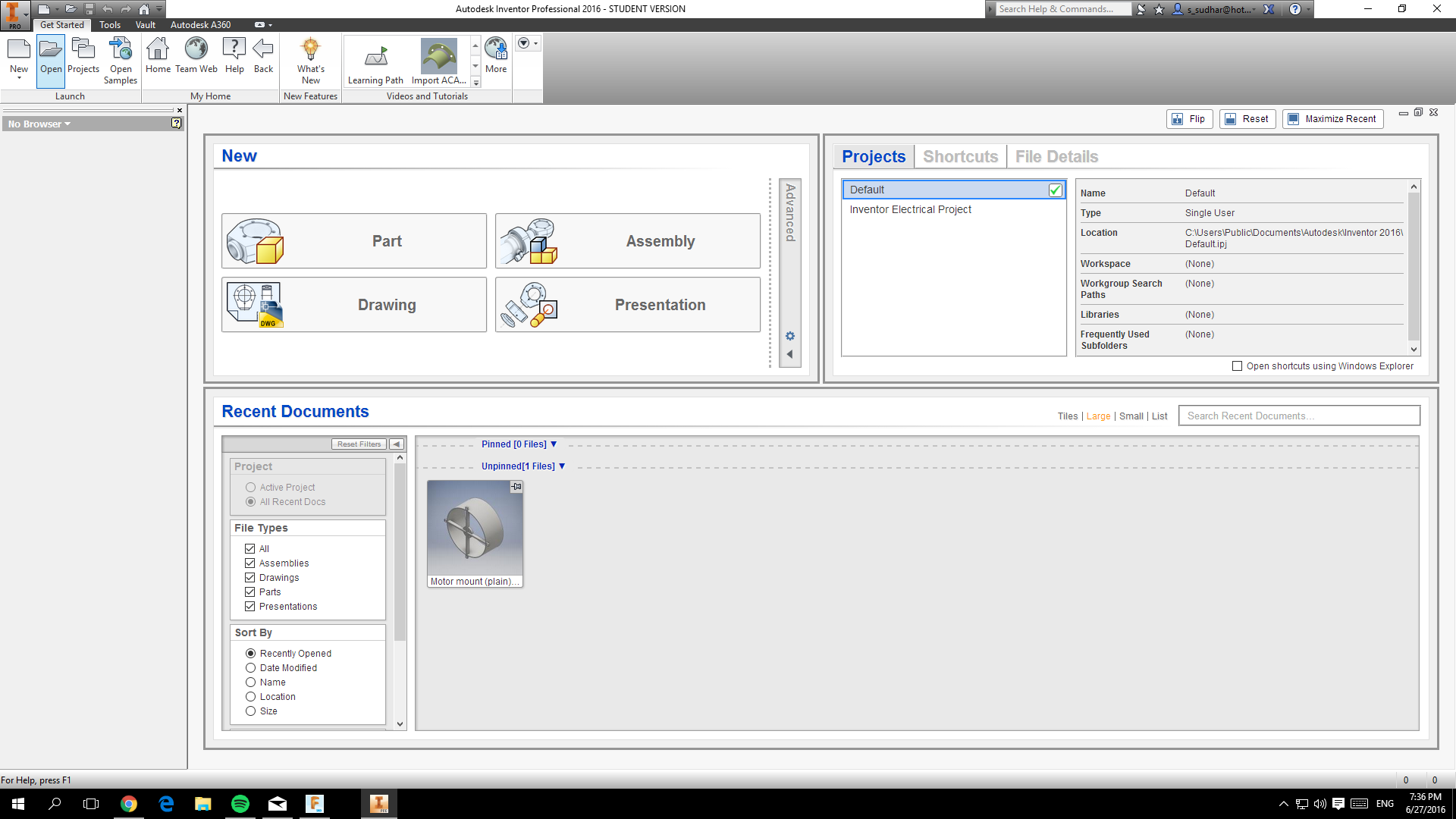Toggle the Assemblies file type checkbox
The height and width of the screenshot is (819, 1456).
pos(249,563)
